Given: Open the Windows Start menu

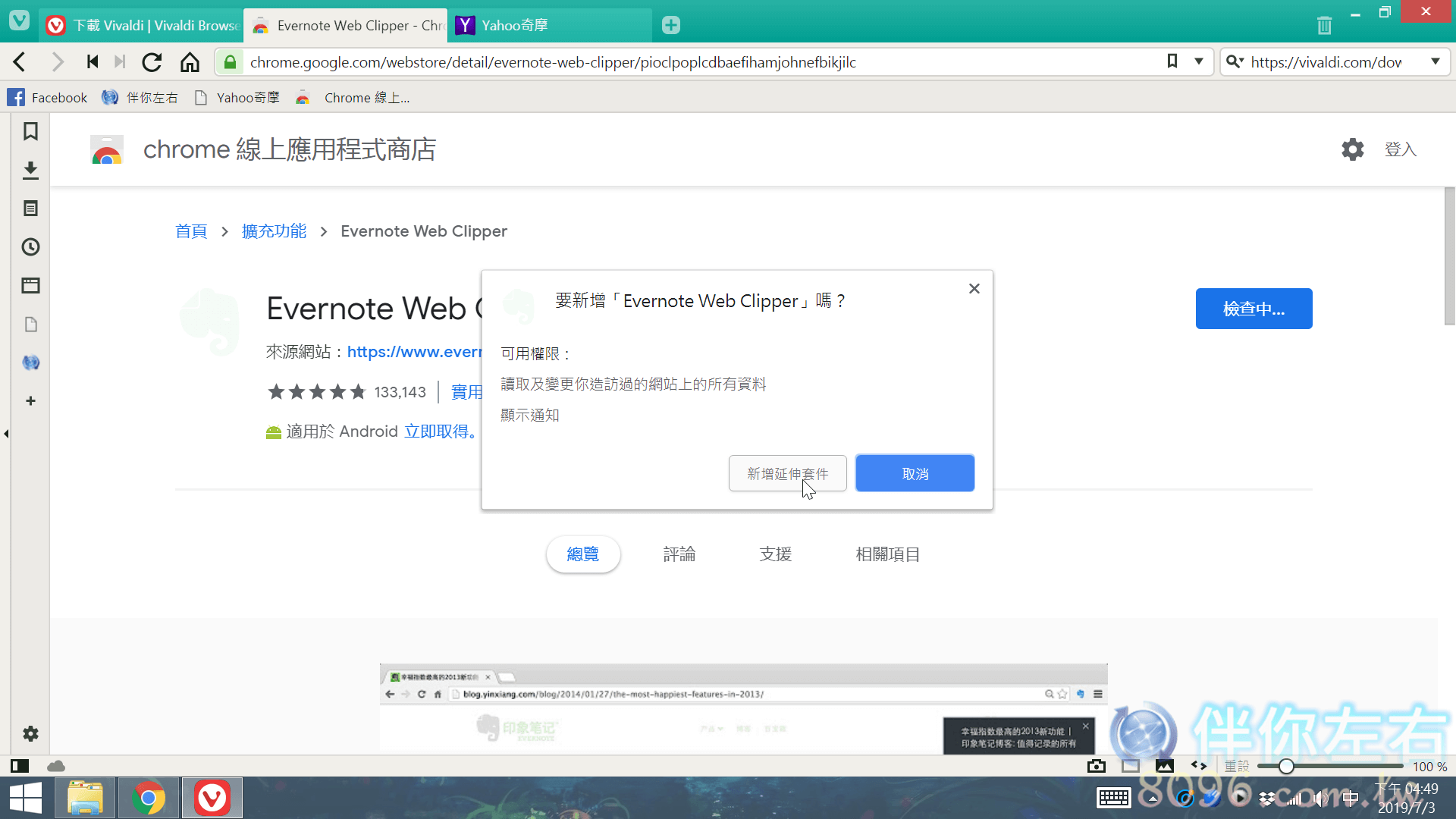Looking at the screenshot, I should pos(26,798).
